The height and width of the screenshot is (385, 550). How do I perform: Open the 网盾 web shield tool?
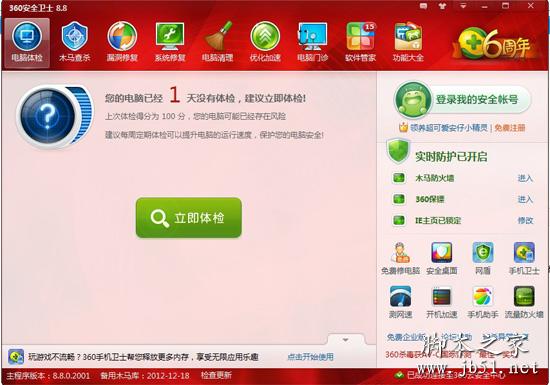click(x=483, y=258)
